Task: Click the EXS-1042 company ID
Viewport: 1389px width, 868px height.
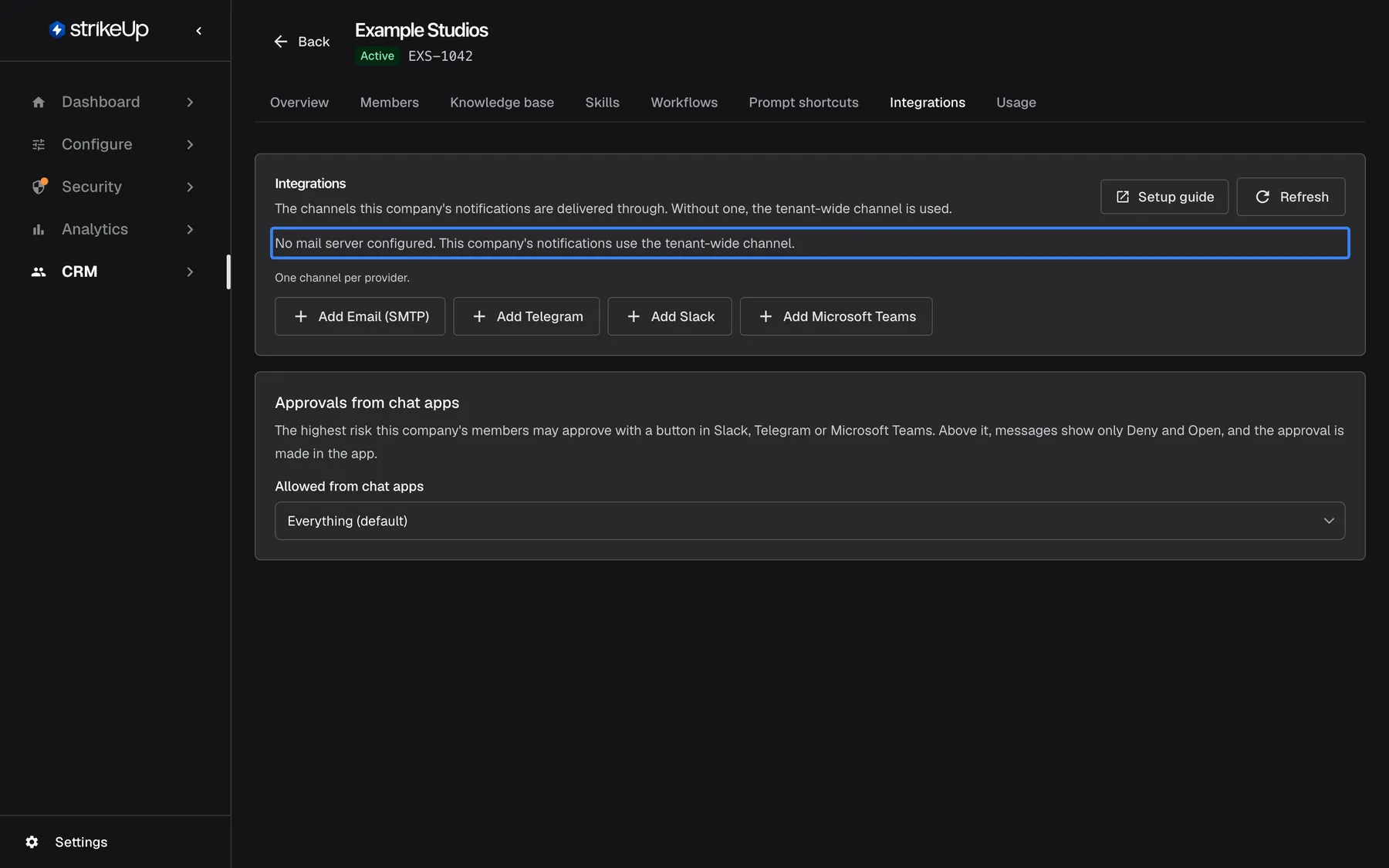Action: [441, 56]
